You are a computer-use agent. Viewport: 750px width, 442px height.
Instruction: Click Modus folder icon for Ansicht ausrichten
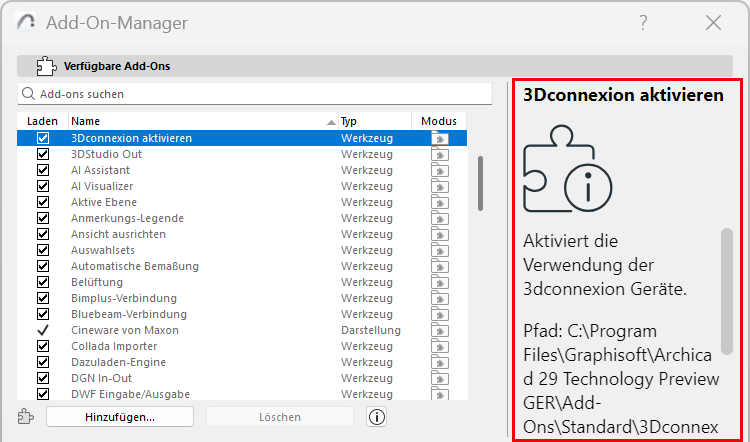click(440, 234)
